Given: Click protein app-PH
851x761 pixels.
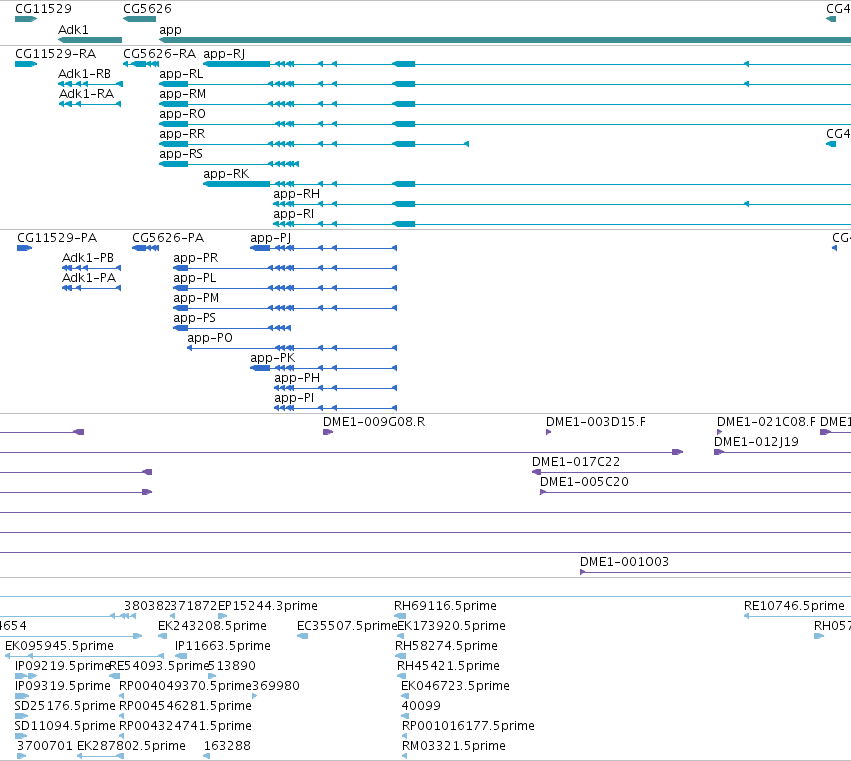Looking at the screenshot, I should (x=335, y=388).
